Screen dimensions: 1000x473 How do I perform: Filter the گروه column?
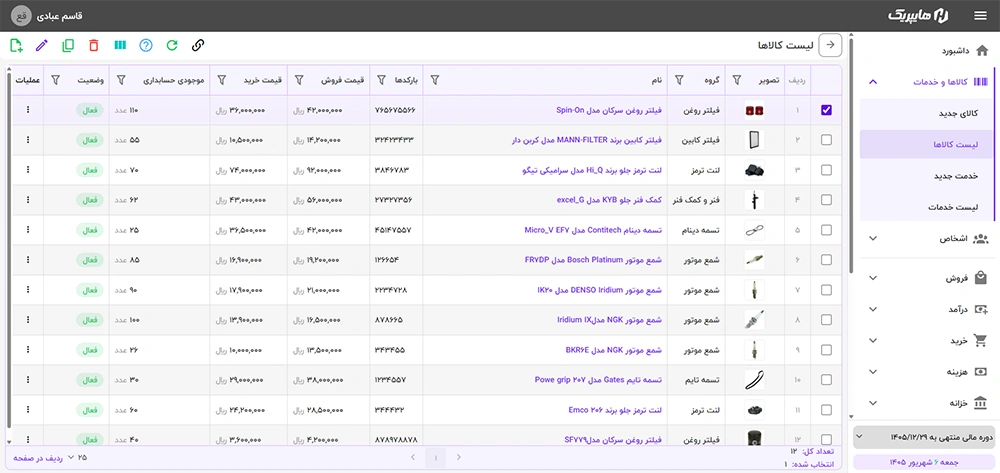[679, 80]
